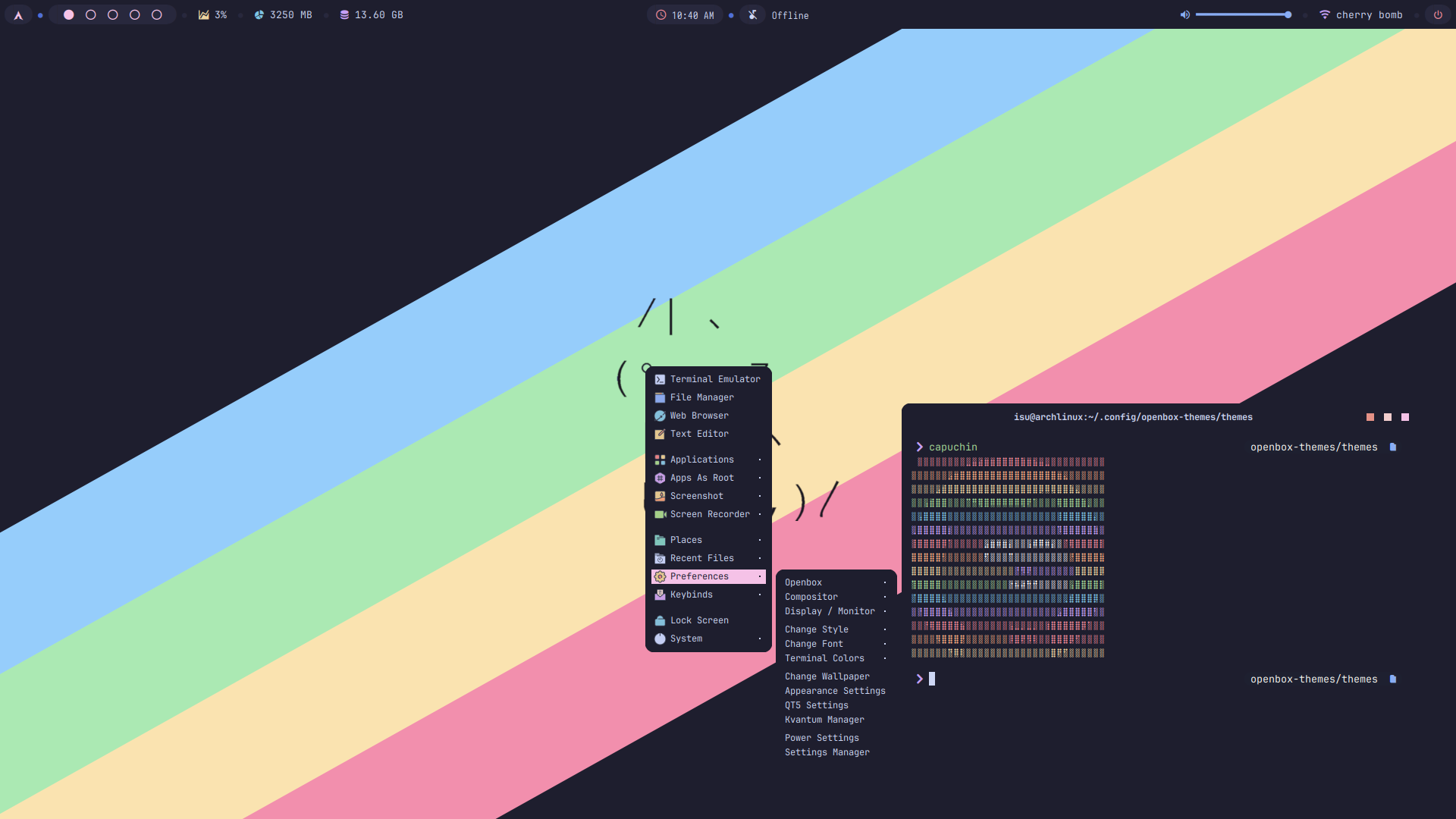Launch Kvantum Manager

824,720
